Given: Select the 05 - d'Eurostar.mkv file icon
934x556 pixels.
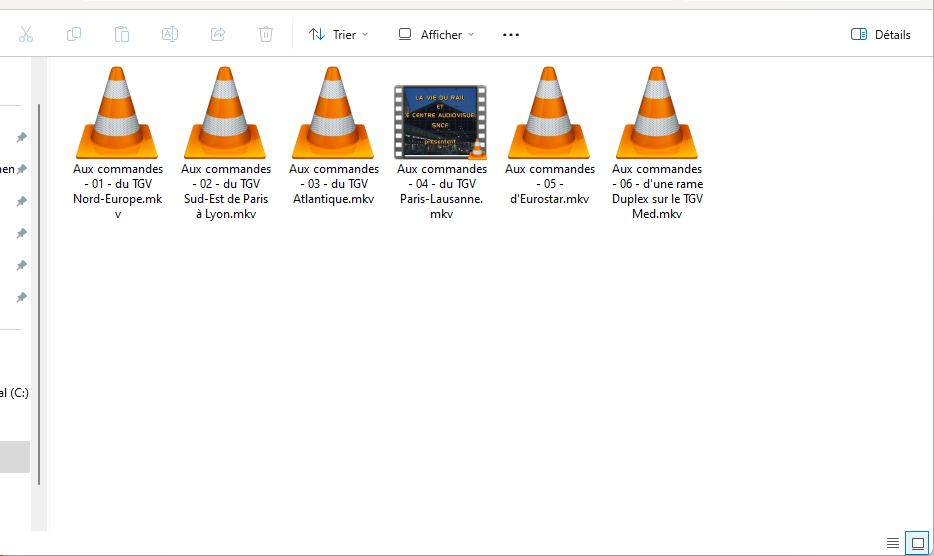Looking at the screenshot, I should (x=549, y=113).
